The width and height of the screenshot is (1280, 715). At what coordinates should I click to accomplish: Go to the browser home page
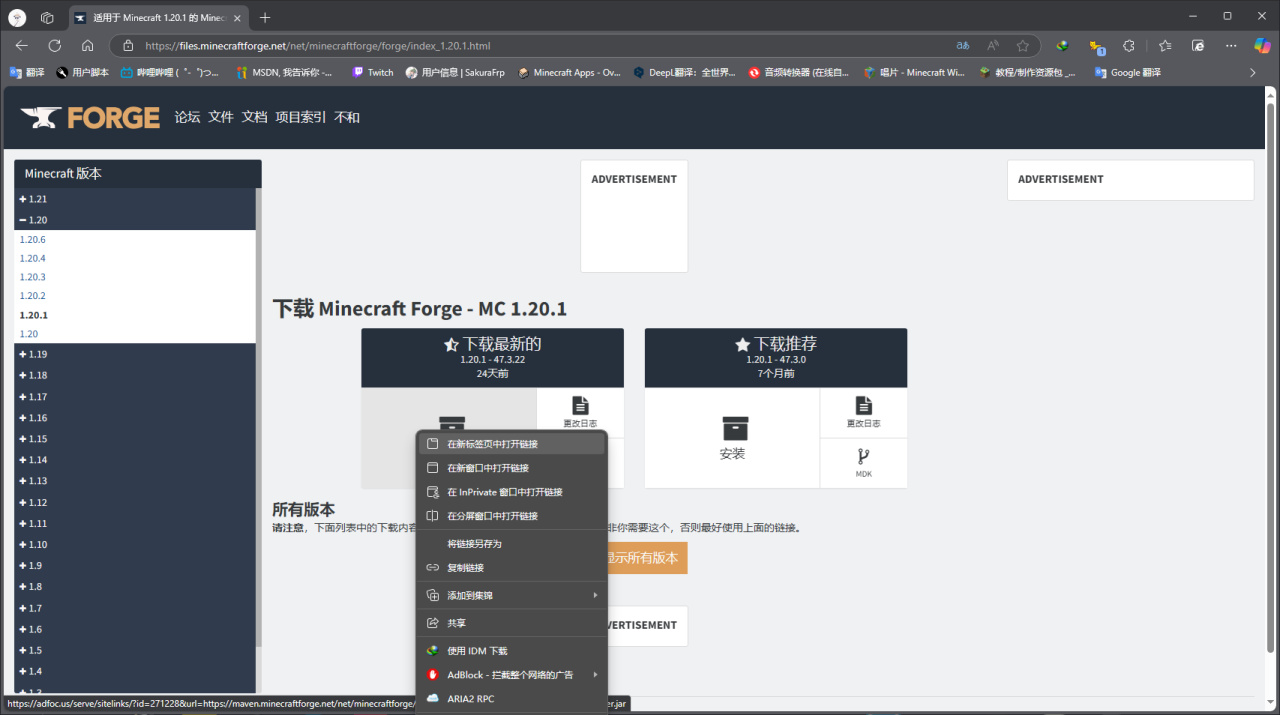87,46
